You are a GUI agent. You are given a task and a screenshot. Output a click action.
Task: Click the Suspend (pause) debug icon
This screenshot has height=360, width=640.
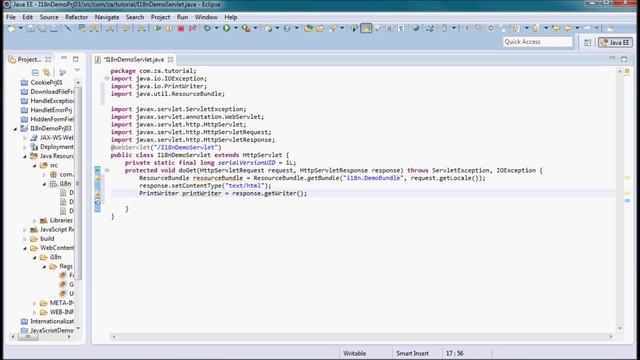coord(169,28)
